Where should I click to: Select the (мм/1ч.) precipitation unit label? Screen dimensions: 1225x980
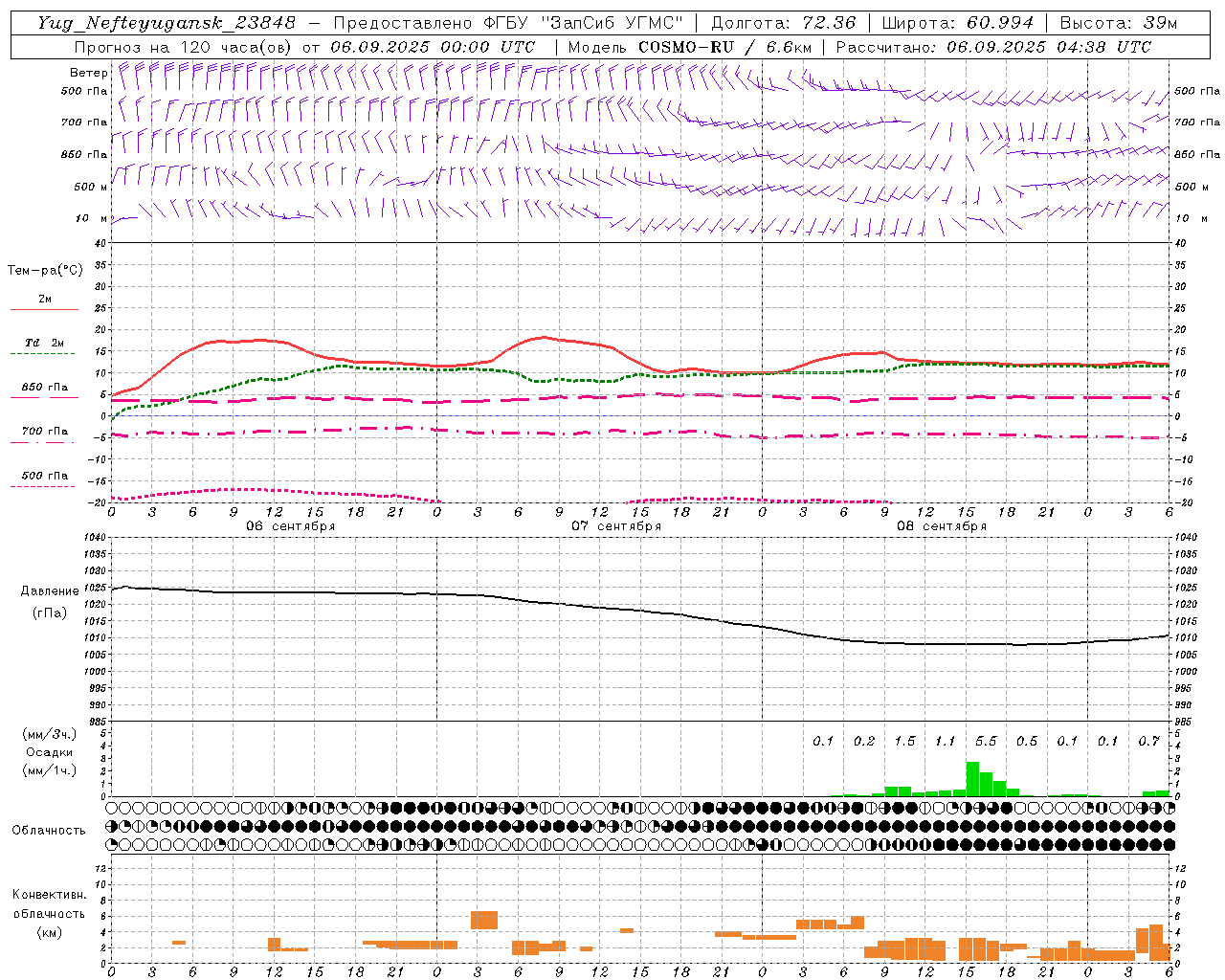click(x=50, y=770)
